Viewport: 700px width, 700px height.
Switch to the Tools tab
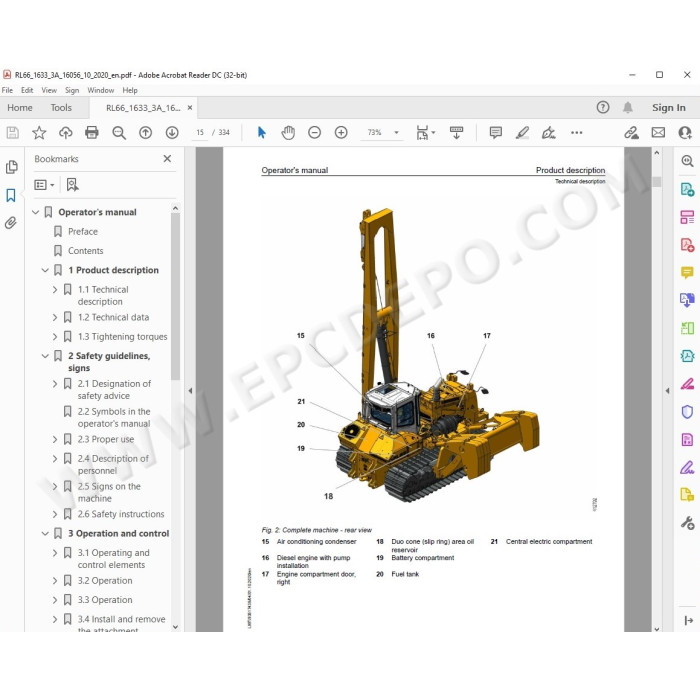[61, 108]
